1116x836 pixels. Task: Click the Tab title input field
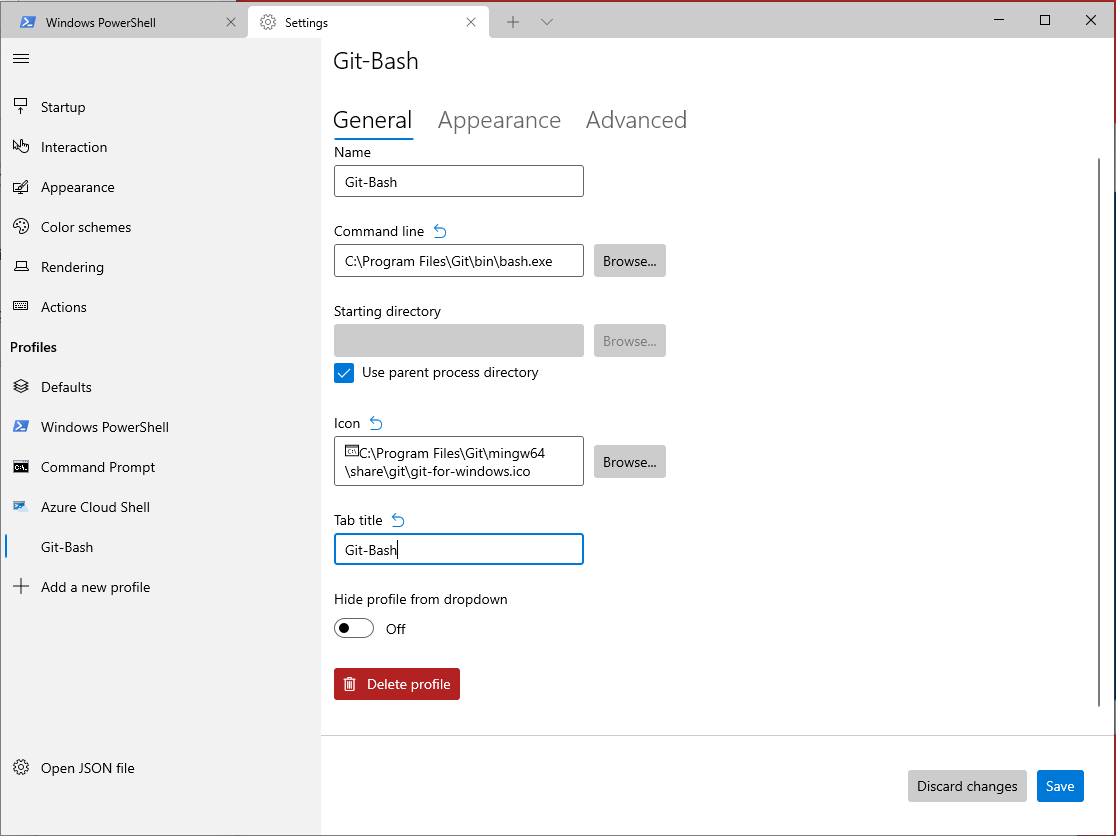(459, 549)
